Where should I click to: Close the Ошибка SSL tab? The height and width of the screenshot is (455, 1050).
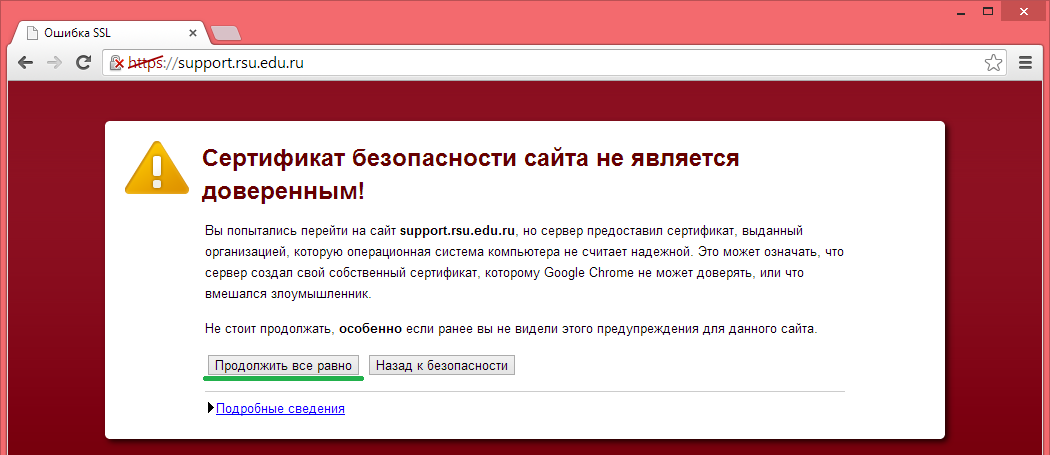click(193, 32)
